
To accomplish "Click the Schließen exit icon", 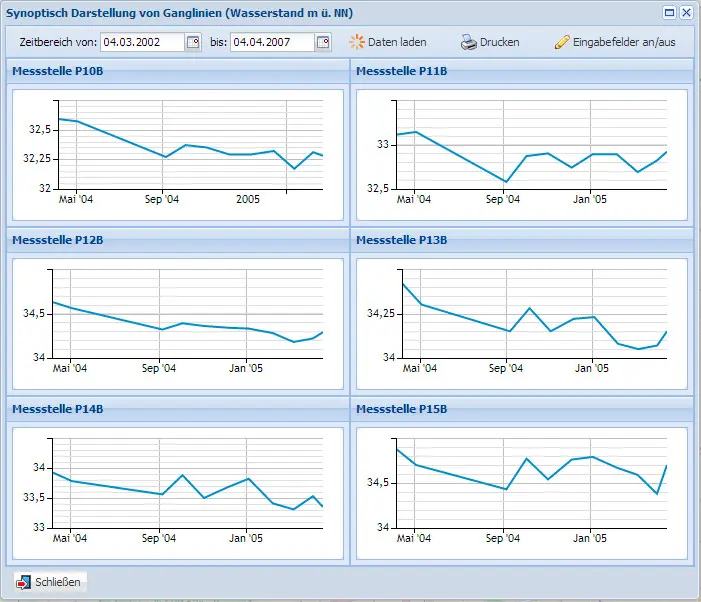I will (23, 582).
